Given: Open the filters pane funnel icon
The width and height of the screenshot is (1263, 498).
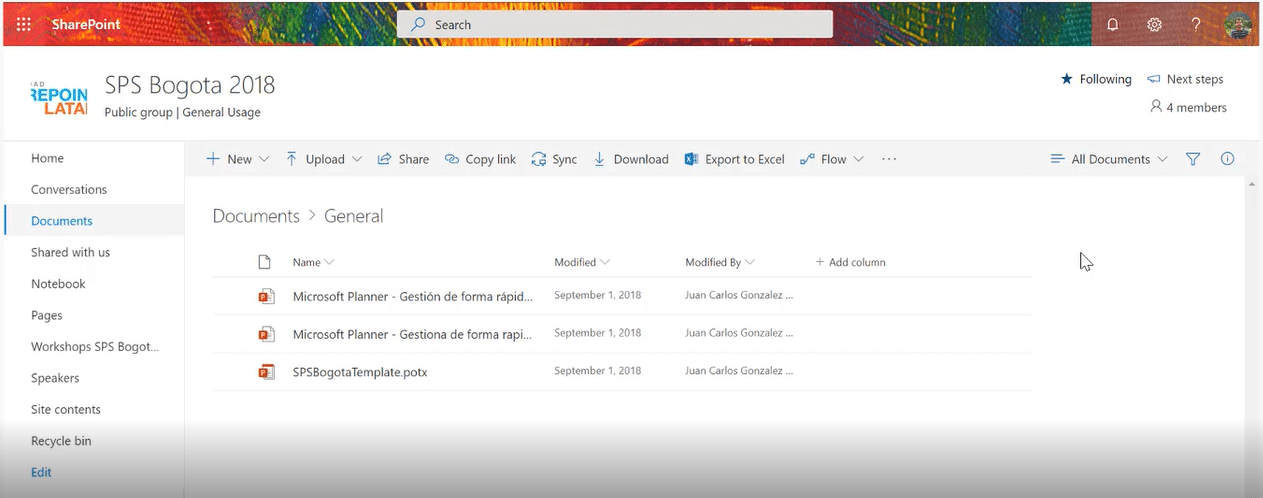Looking at the screenshot, I should 1193,159.
